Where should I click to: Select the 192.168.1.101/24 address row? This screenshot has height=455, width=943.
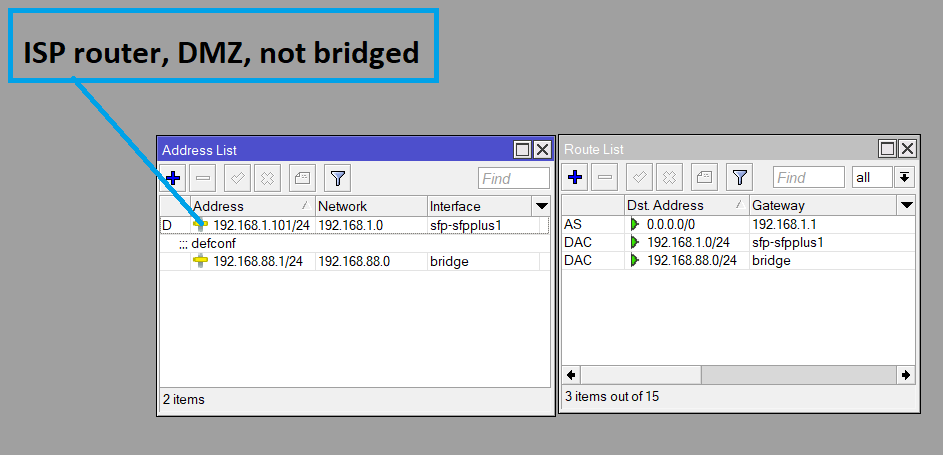coord(354,225)
